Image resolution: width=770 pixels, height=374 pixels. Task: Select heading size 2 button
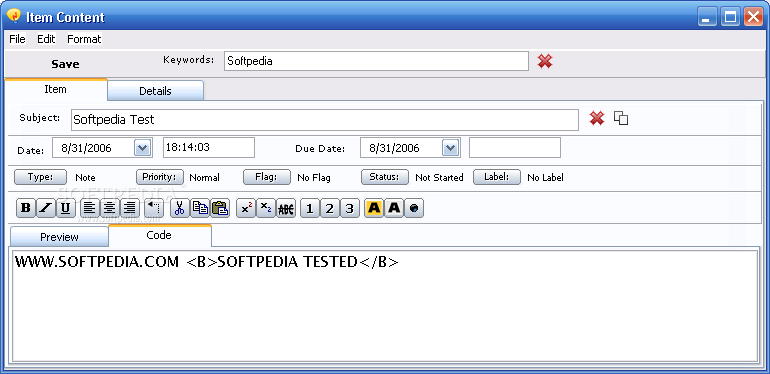[330, 208]
